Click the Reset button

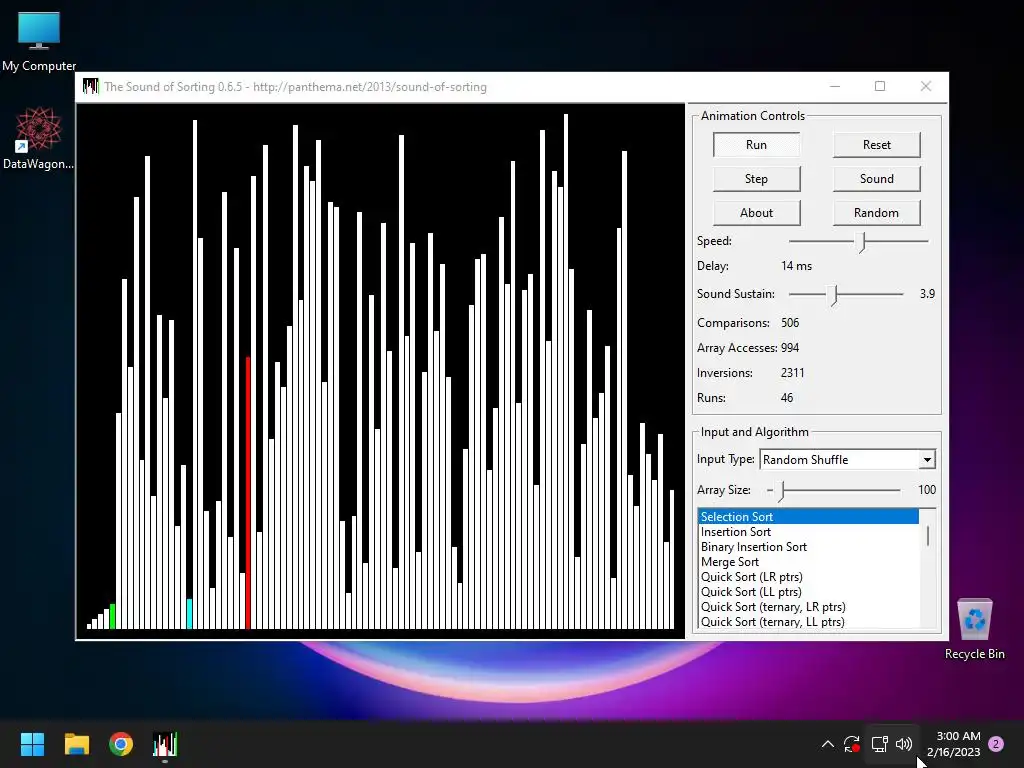click(876, 145)
